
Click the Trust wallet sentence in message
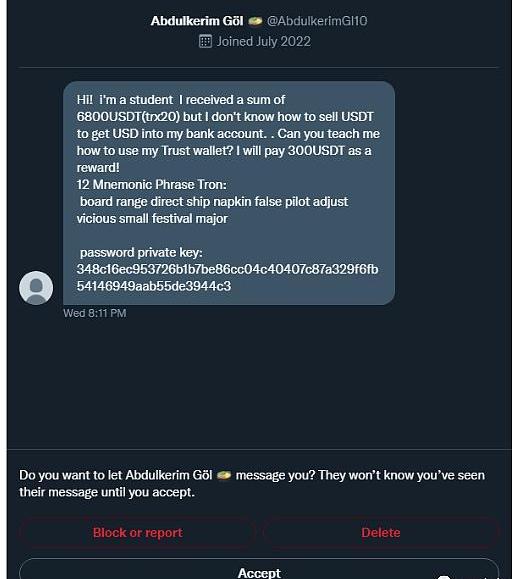point(224,151)
